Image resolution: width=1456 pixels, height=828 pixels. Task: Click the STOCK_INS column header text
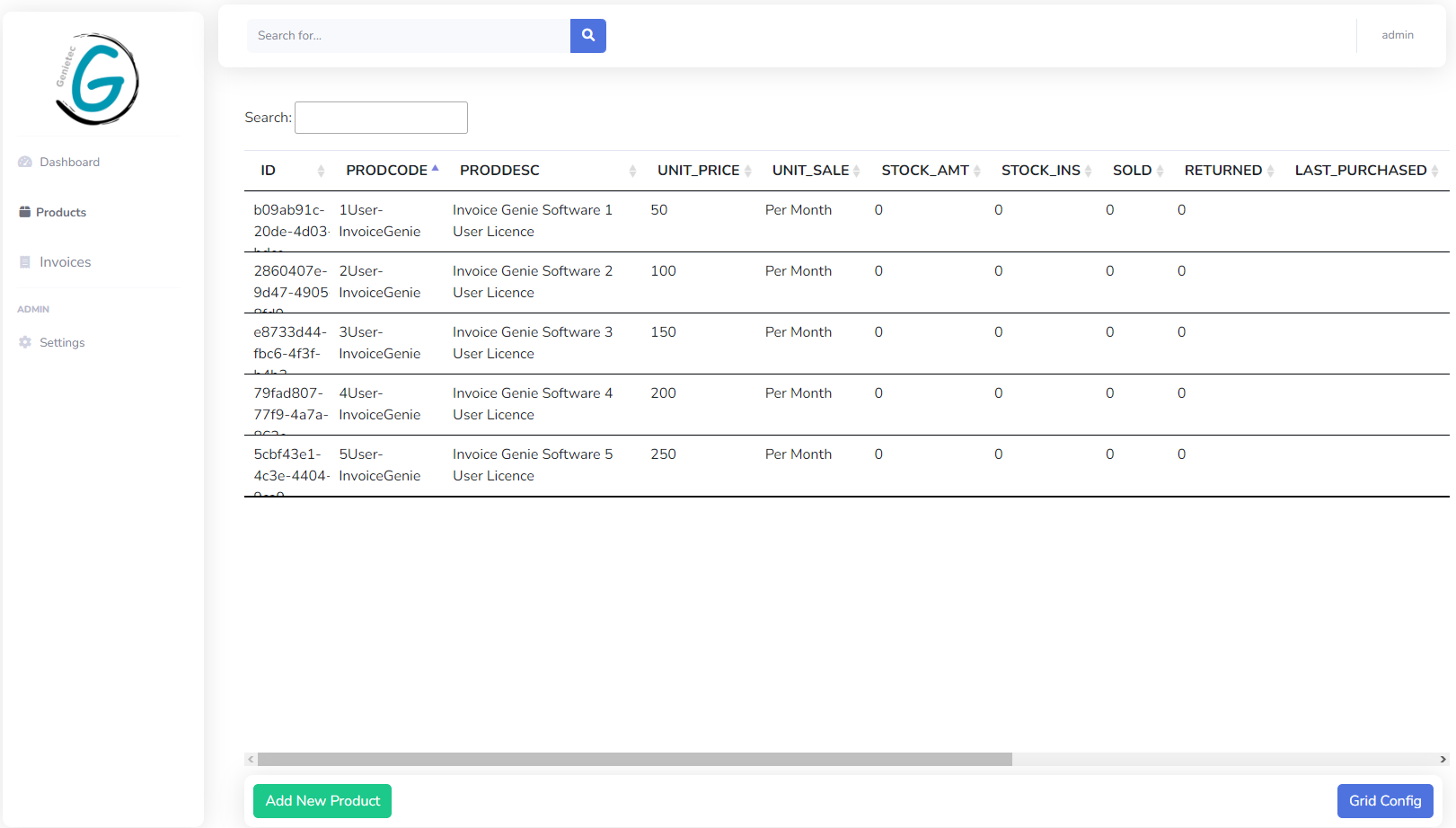pos(1041,171)
